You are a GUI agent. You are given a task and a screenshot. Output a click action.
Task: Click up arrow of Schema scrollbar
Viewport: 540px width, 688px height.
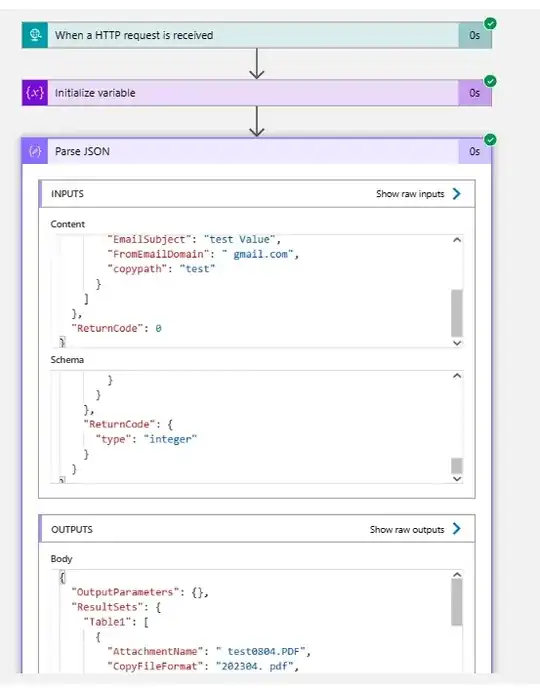pyautogui.click(x=457, y=376)
